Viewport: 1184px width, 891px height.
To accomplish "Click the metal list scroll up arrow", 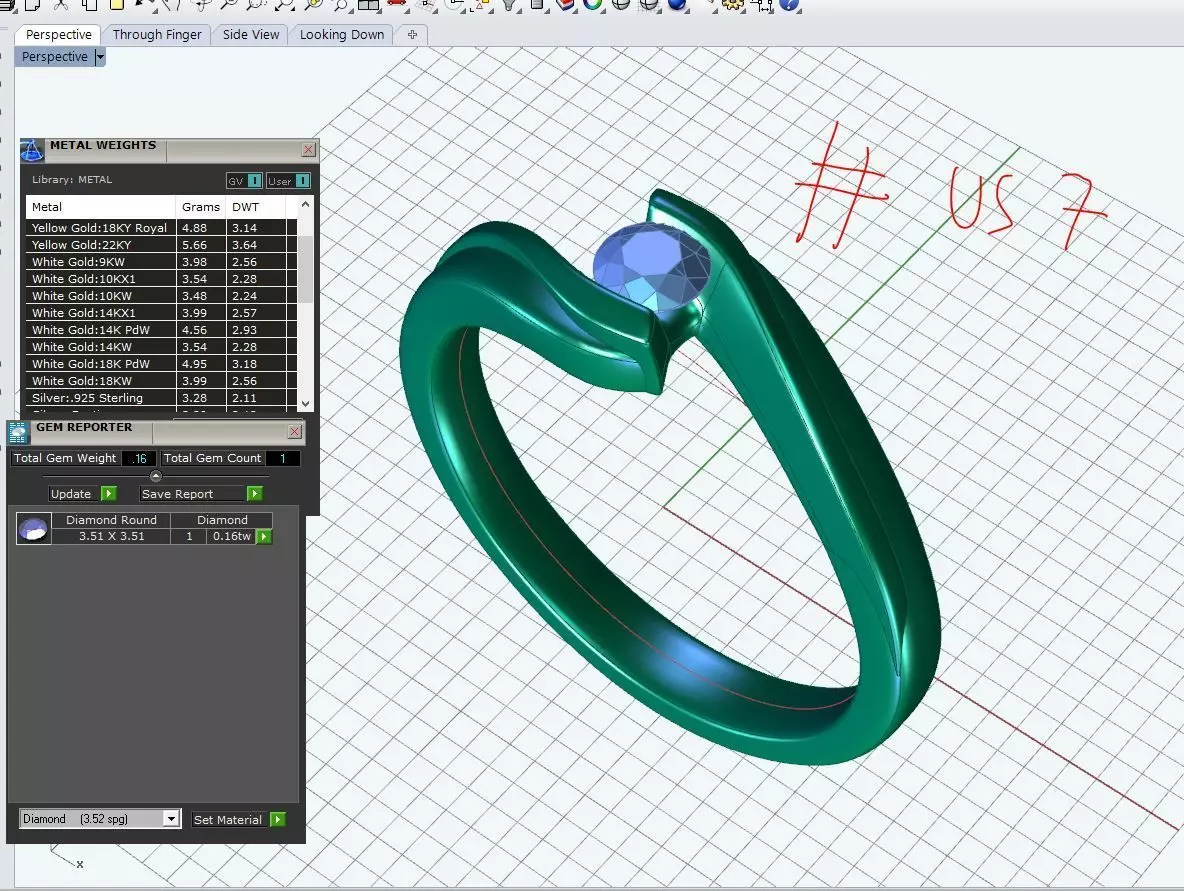I will click(305, 205).
